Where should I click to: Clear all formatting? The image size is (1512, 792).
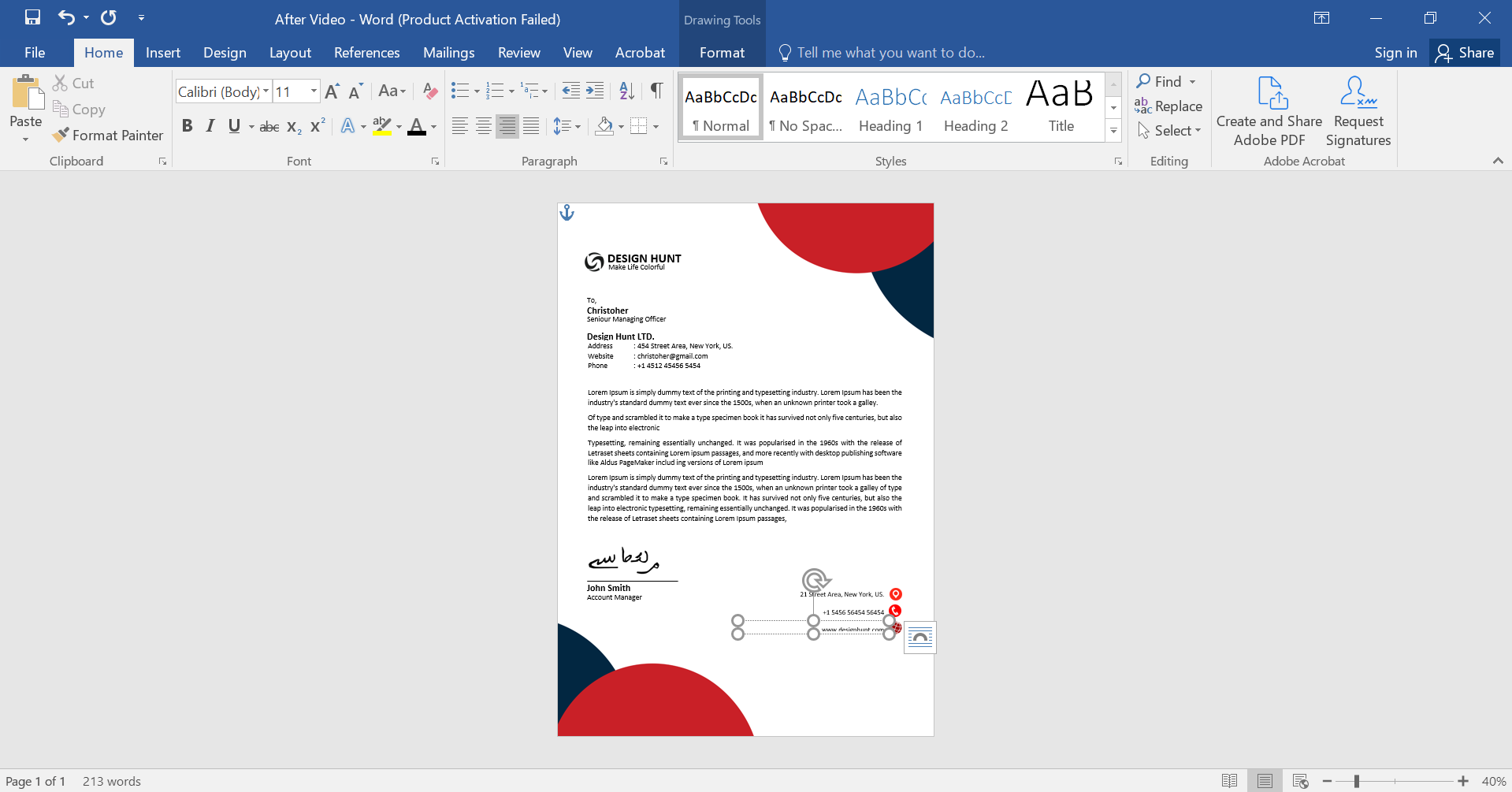(429, 91)
